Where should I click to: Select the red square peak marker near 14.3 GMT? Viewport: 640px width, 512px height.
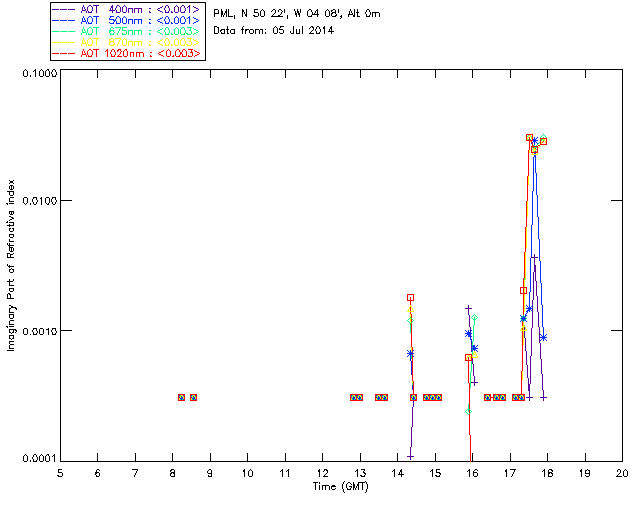pos(411,298)
